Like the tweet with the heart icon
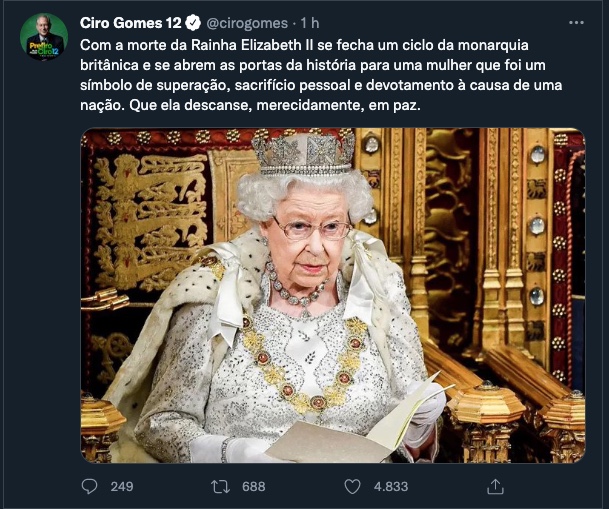The image size is (609, 509). pyautogui.click(x=352, y=486)
